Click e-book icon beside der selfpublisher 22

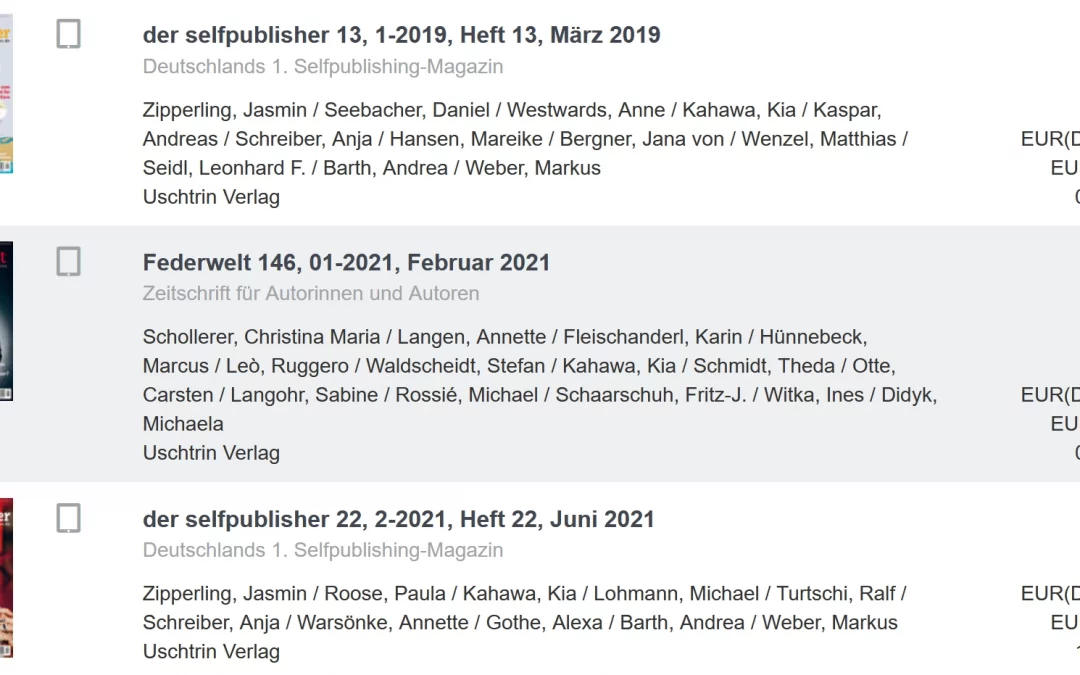68,519
